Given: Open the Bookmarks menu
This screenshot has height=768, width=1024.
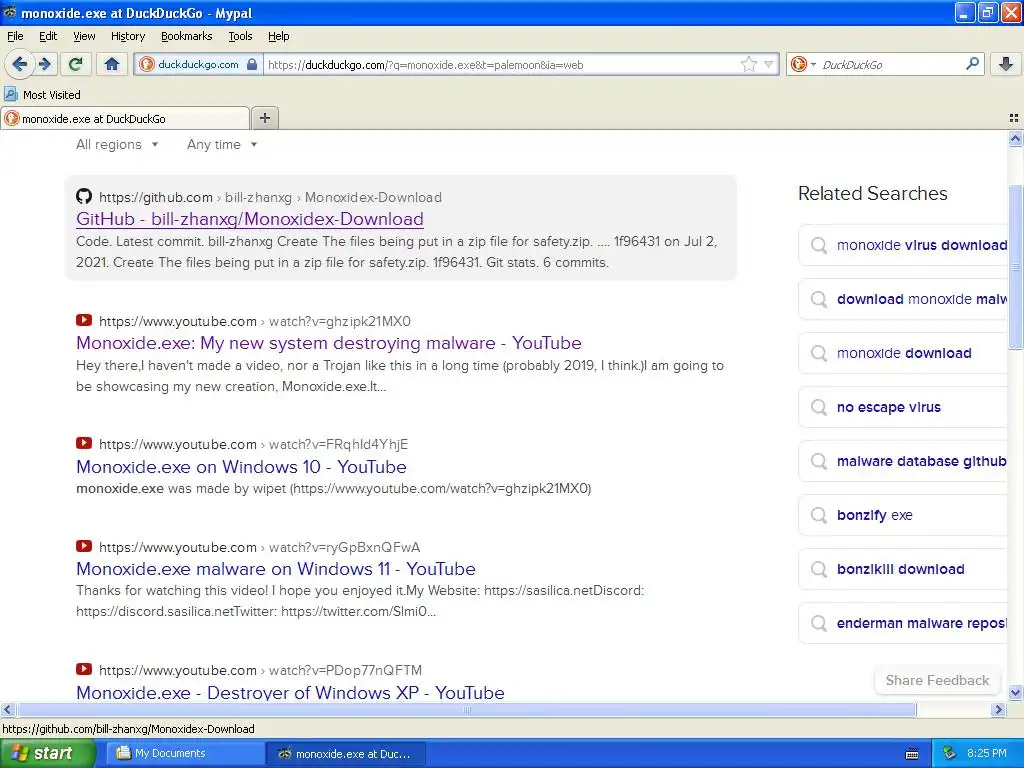Looking at the screenshot, I should coord(186,37).
